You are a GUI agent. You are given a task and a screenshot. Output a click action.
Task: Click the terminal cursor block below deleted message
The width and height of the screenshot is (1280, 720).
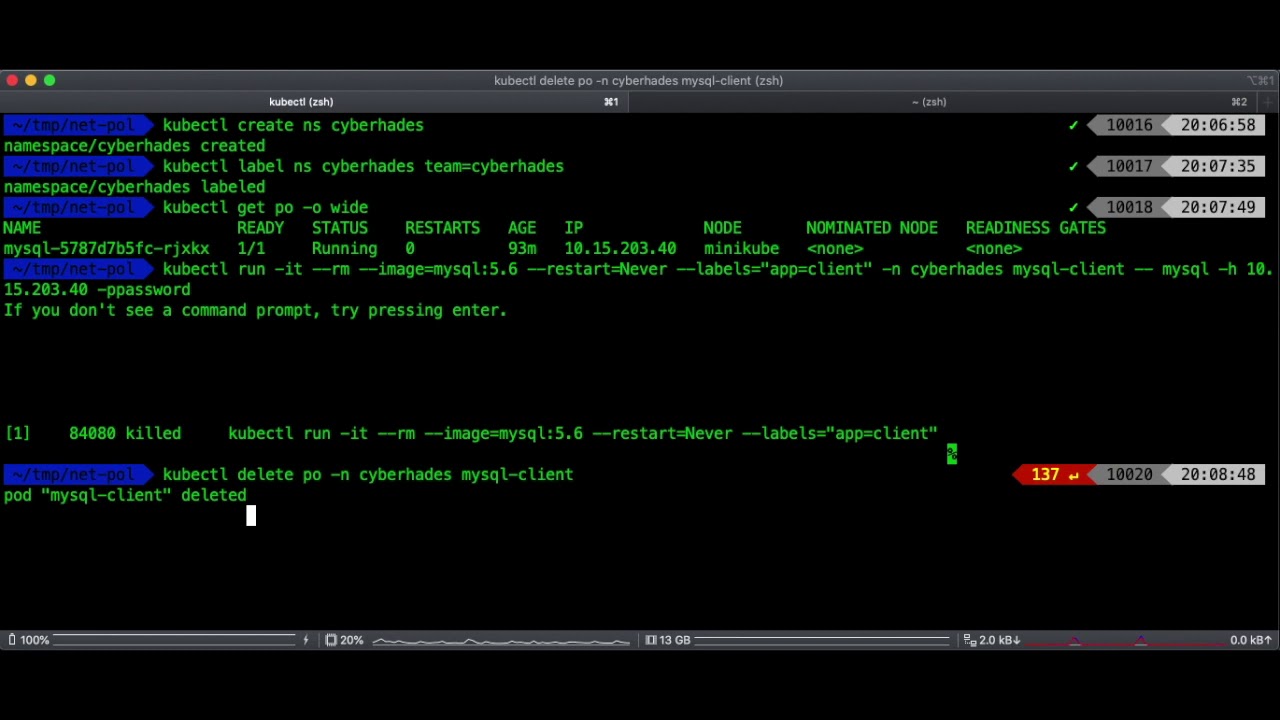(x=251, y=516)
